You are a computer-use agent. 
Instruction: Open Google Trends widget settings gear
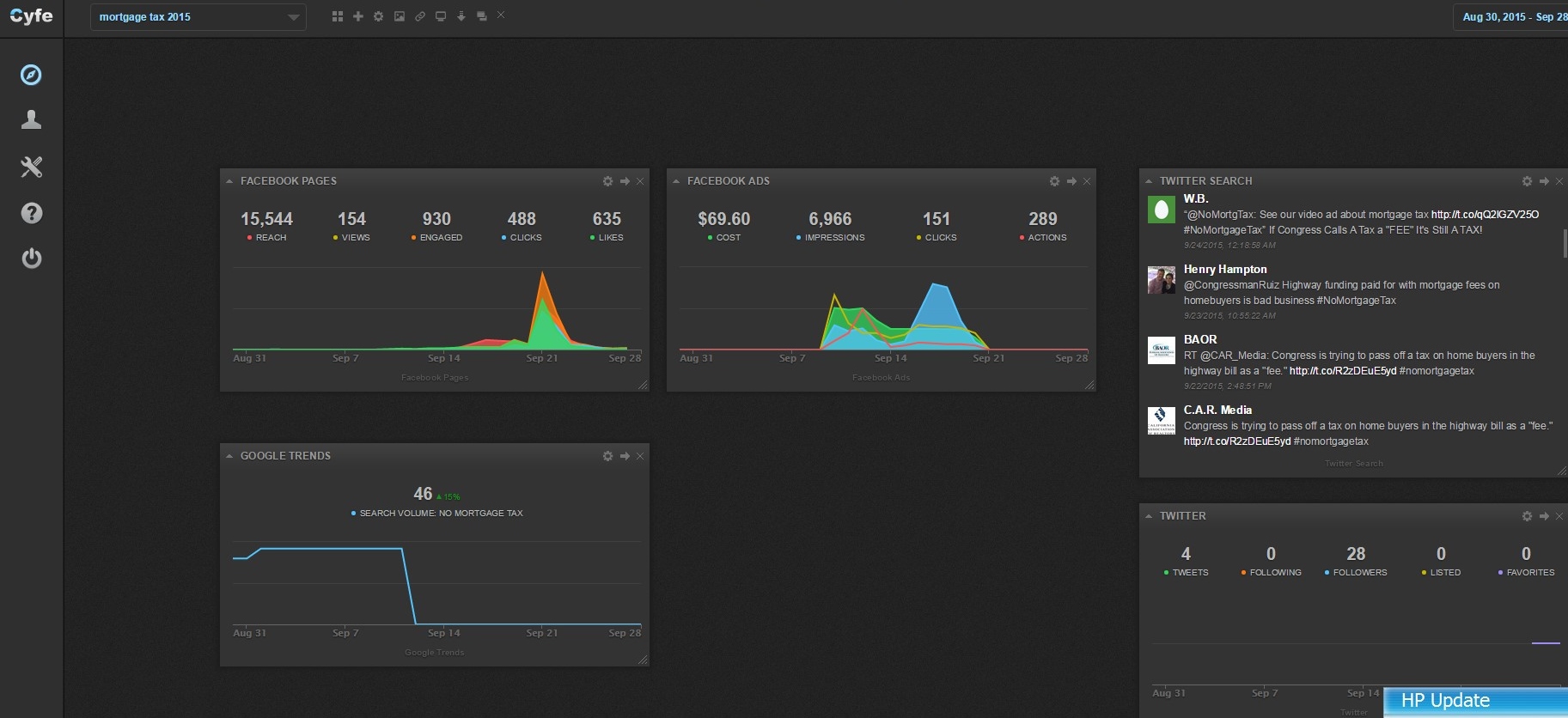tap(608, 456)
